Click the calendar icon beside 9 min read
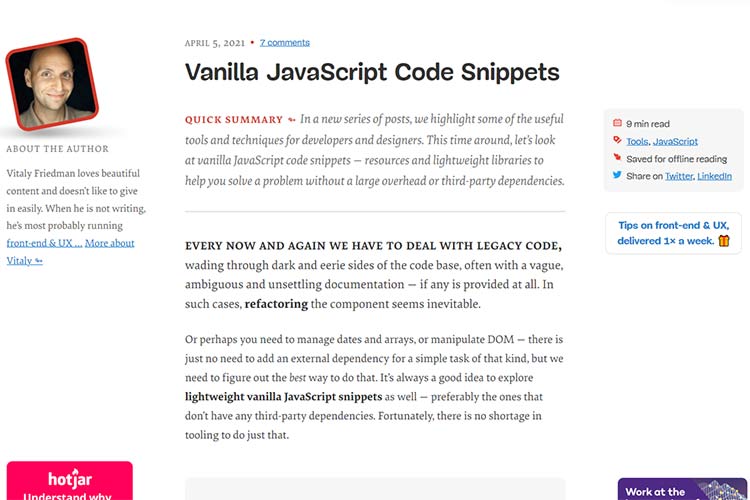 pos(617,124)
